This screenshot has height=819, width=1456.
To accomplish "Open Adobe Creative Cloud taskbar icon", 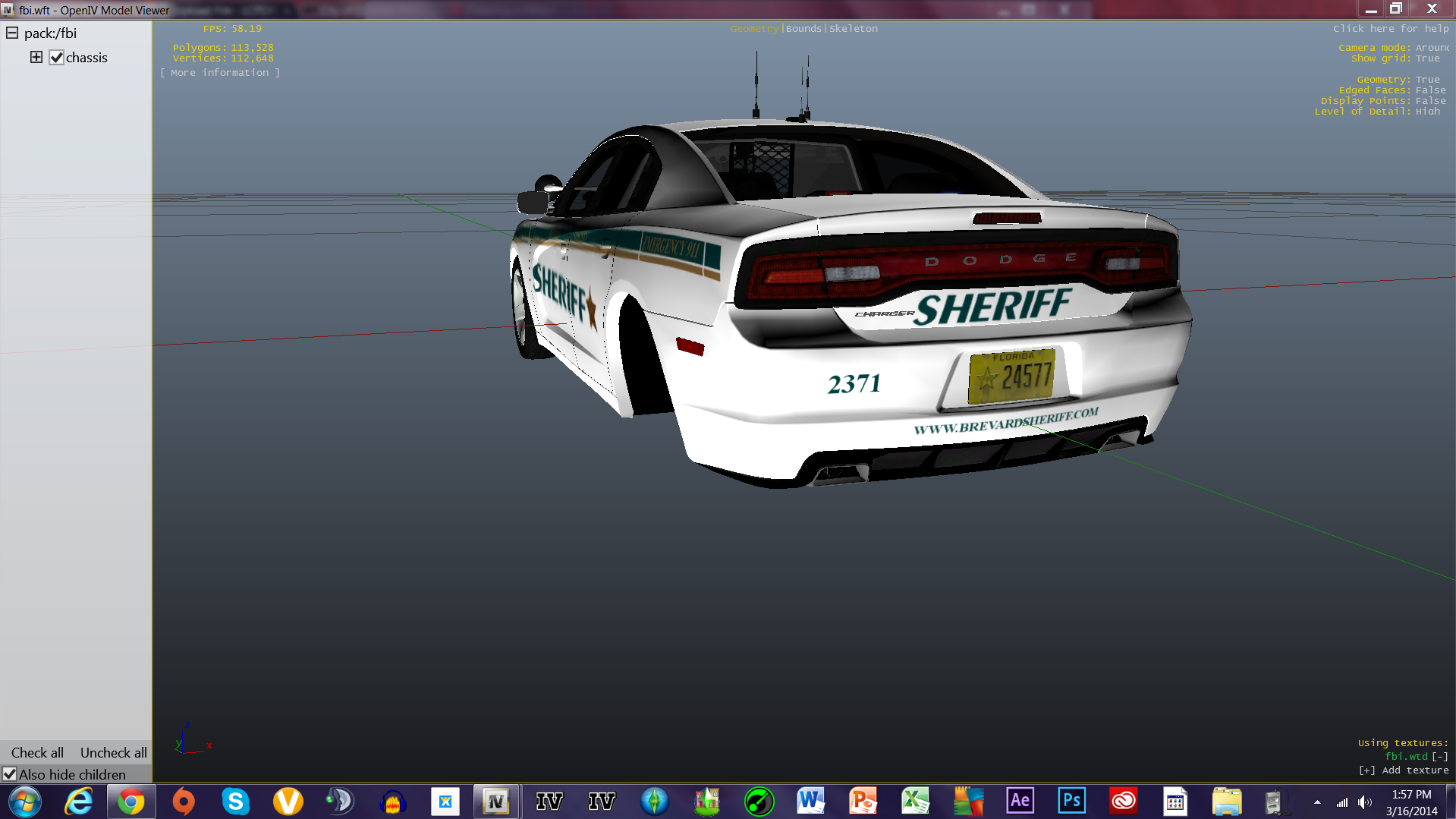I will click(1123, 801).
